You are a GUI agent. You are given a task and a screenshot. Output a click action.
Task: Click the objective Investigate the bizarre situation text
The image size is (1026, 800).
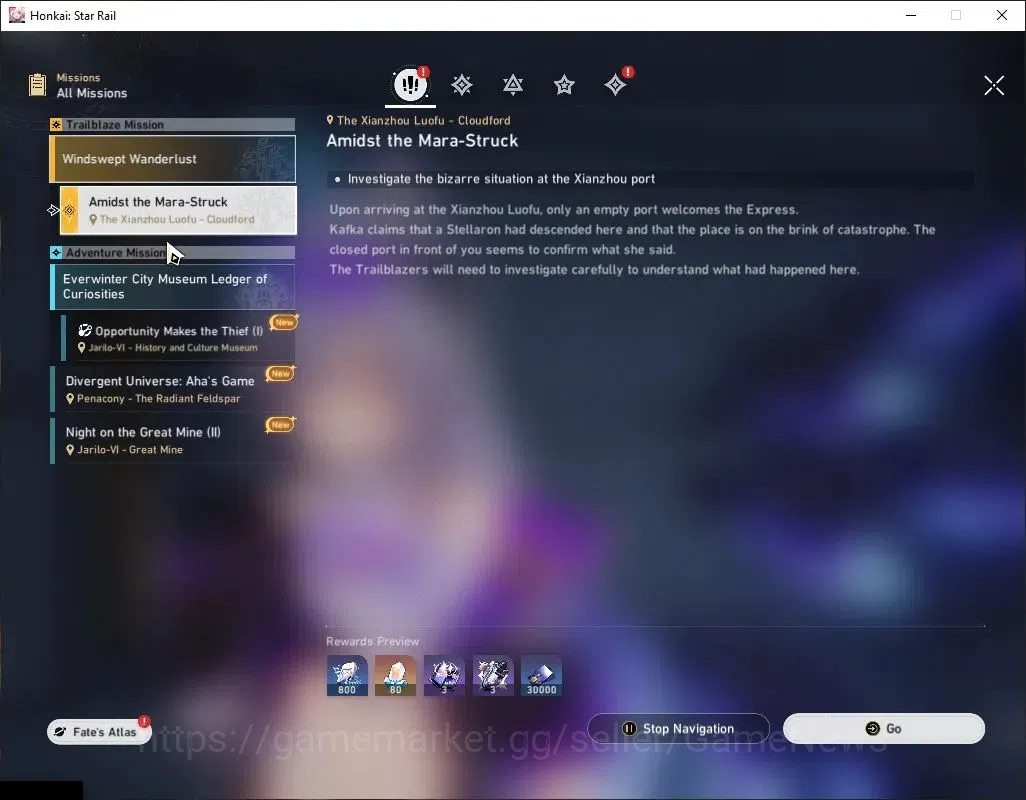[501, 179]
